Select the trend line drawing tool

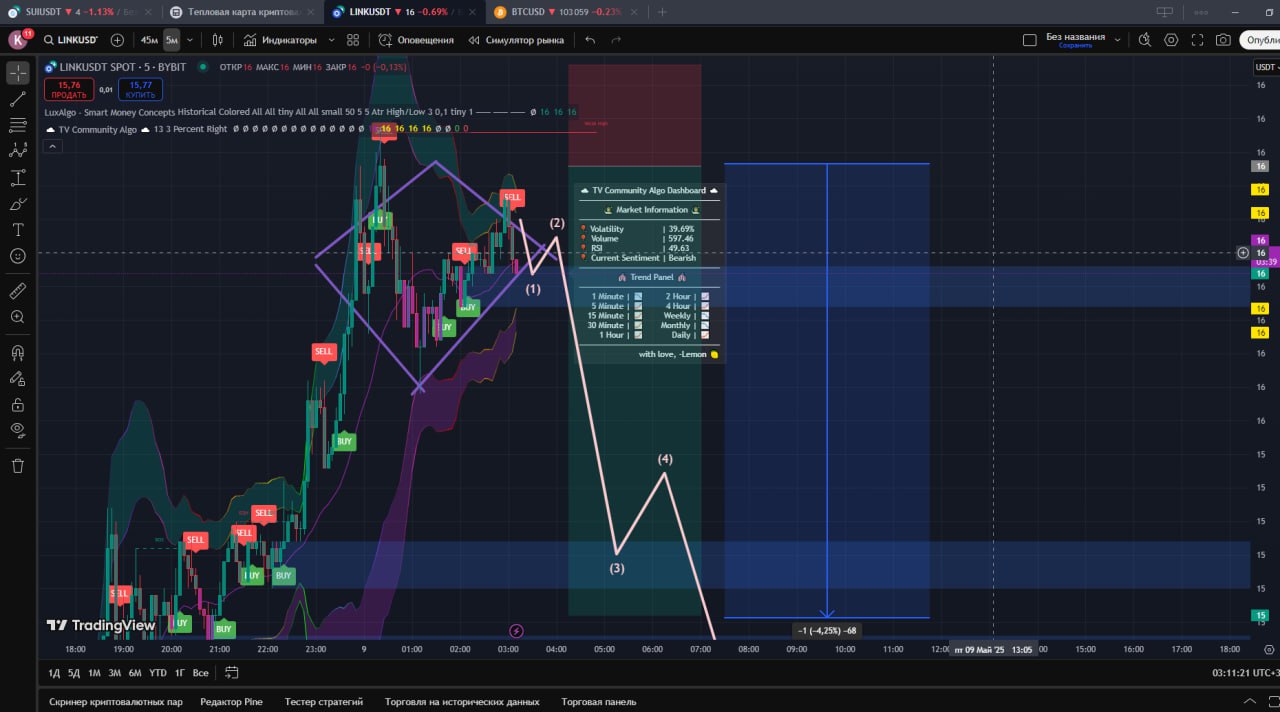pyautogui.click(x=18, y=99)
